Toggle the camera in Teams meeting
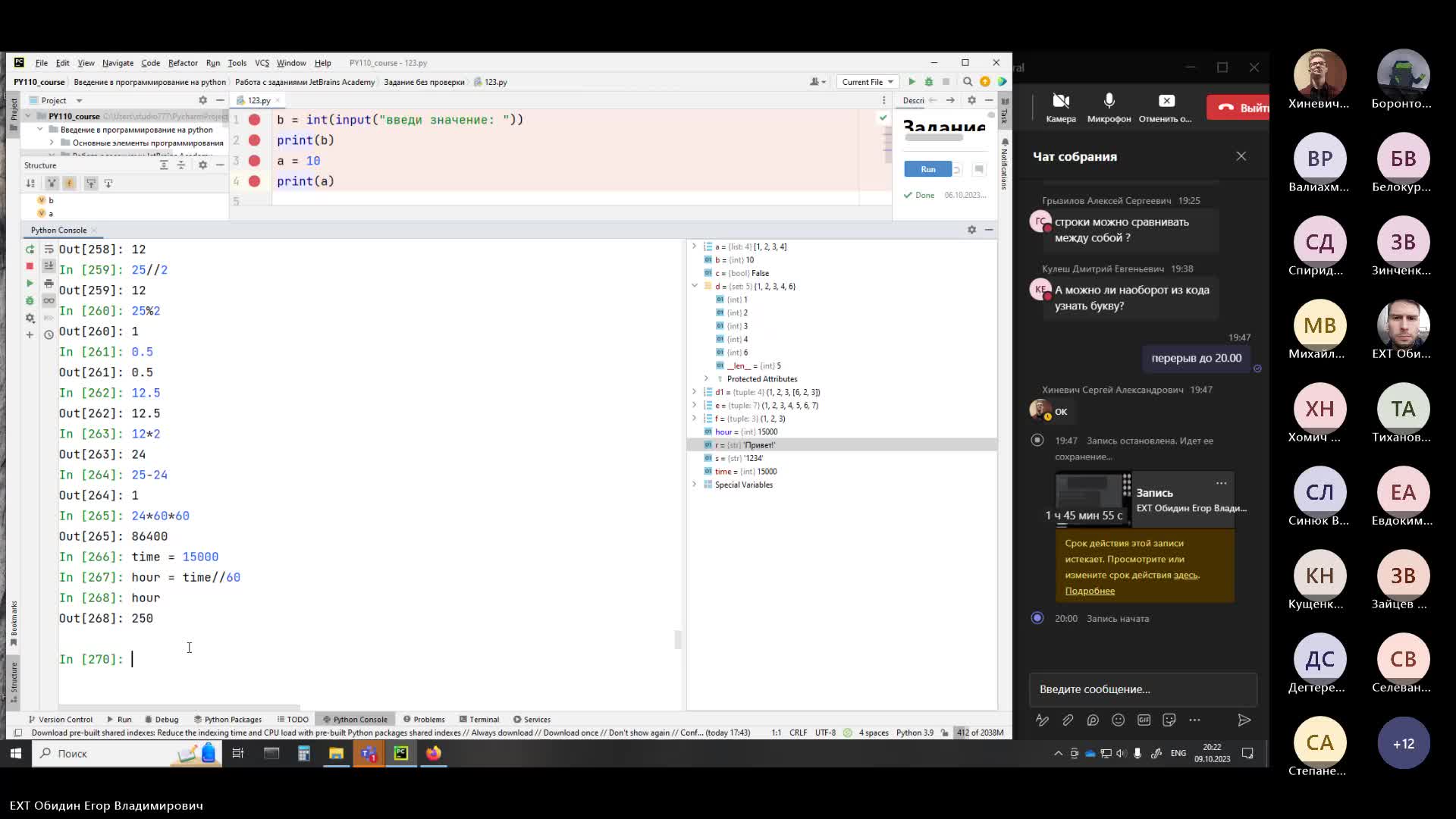 click(1061, 108)
